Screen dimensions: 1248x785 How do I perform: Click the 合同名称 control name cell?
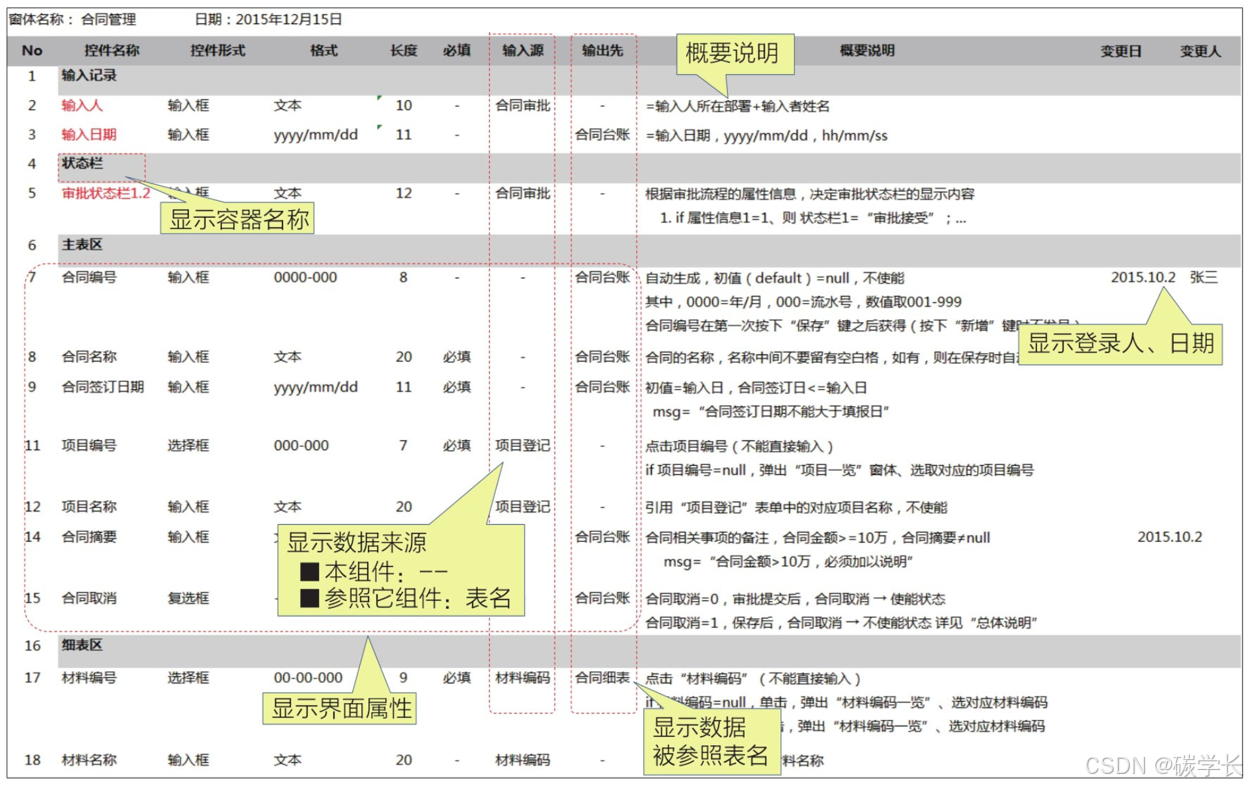coord(89,356)
